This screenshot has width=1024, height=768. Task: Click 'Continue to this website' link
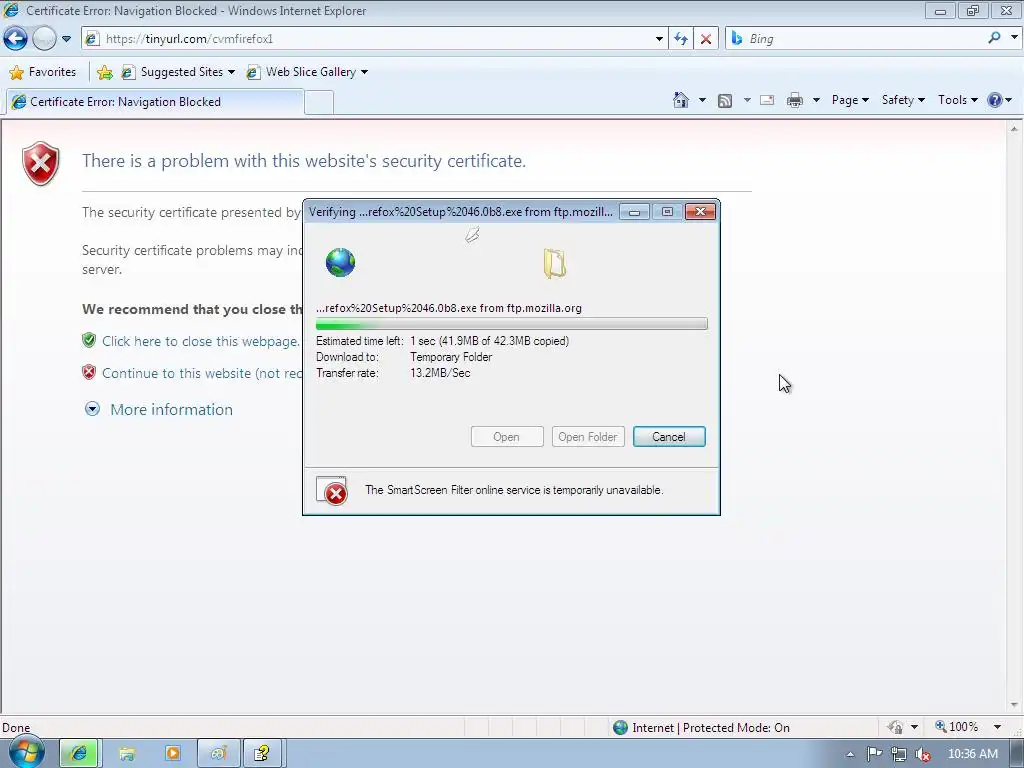pos(202,373)
